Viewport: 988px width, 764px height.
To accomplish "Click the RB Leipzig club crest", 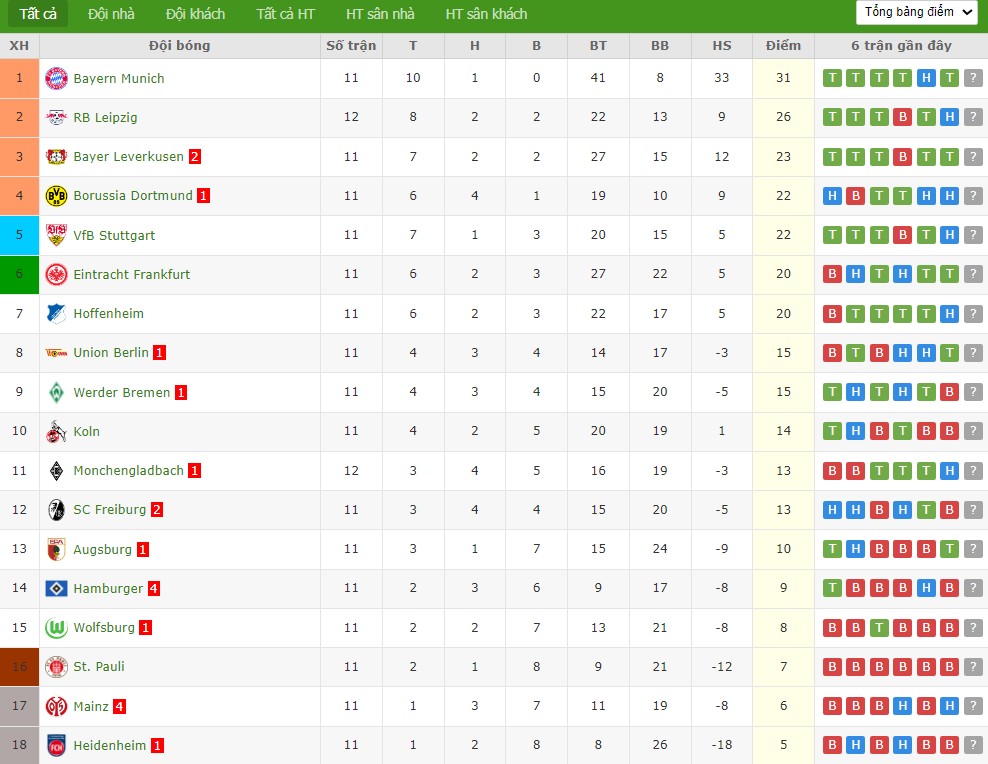I will click(56, 117).
